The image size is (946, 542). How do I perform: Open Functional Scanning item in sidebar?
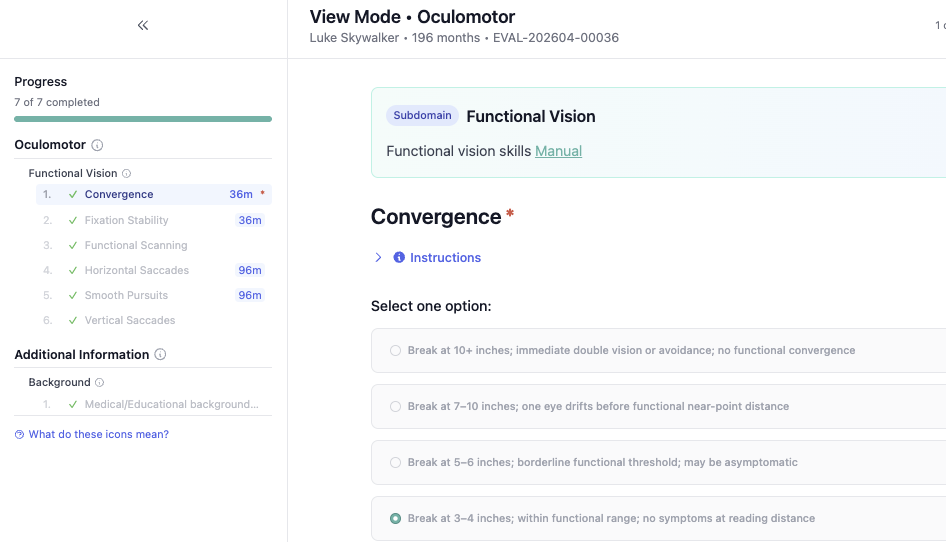pos(136,245)
